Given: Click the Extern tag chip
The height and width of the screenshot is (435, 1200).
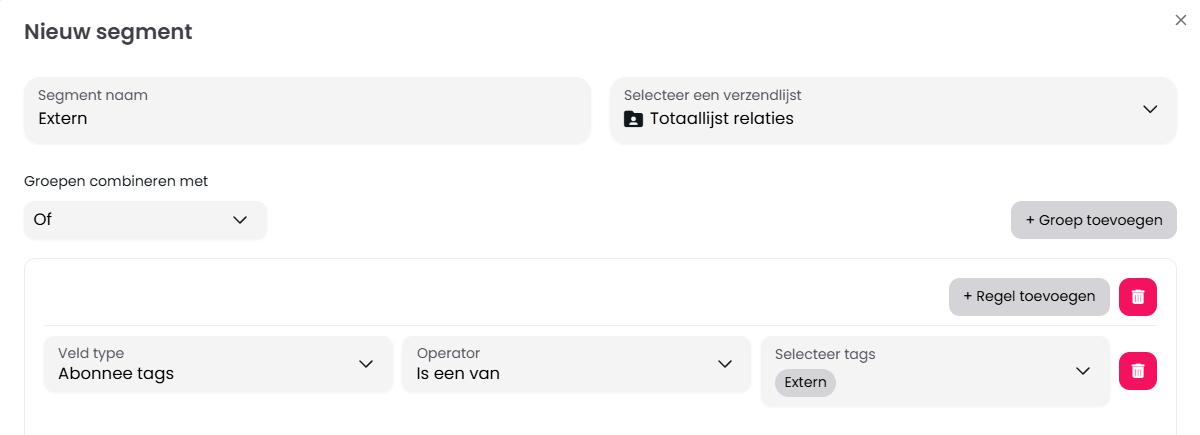Looking at the screenshot, I should (x=805, y=383).
